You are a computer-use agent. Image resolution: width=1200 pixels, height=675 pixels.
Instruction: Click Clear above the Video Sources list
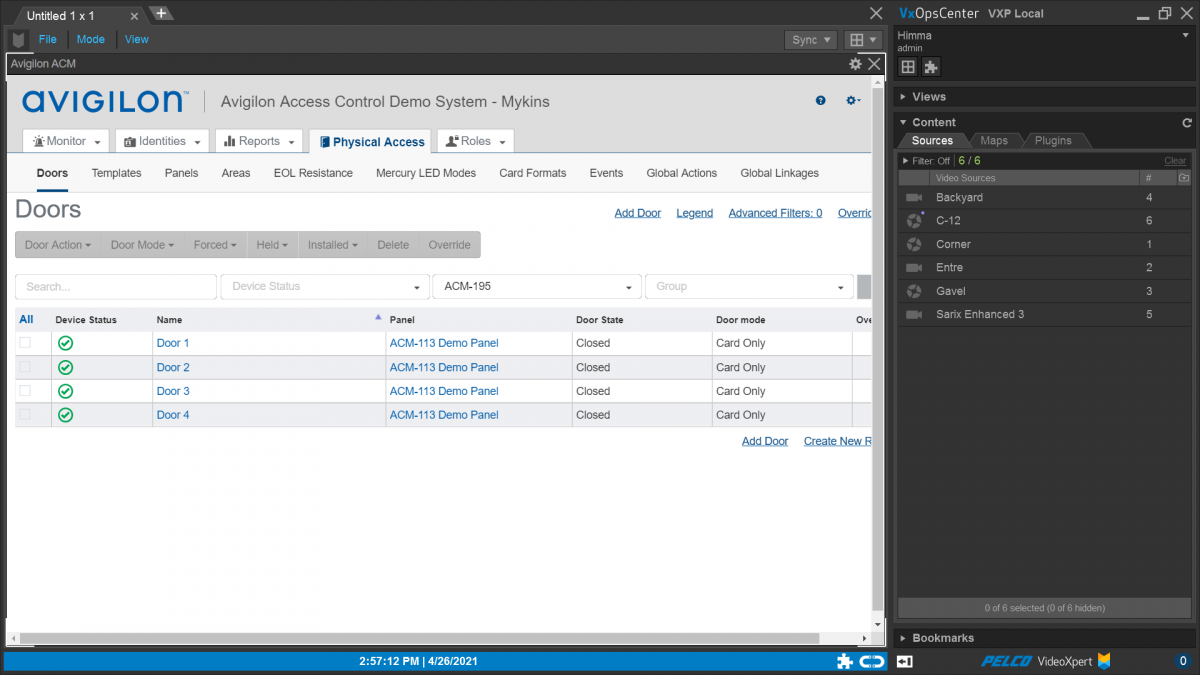[1175, 160]
